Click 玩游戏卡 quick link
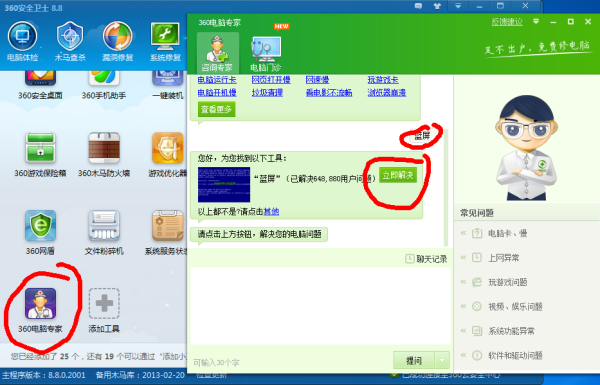 click(383, 80)
